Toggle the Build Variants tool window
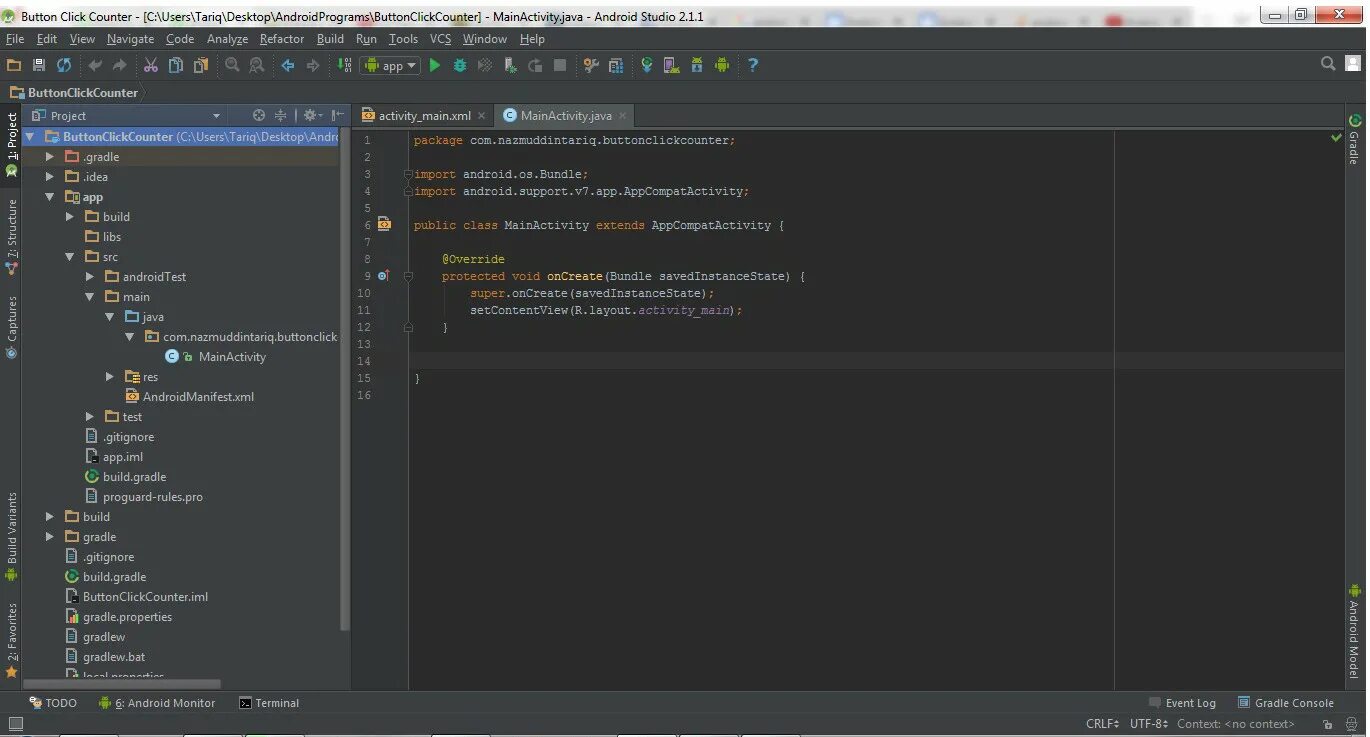Screen dimensions: 1370x737 [x=12, y=536]
